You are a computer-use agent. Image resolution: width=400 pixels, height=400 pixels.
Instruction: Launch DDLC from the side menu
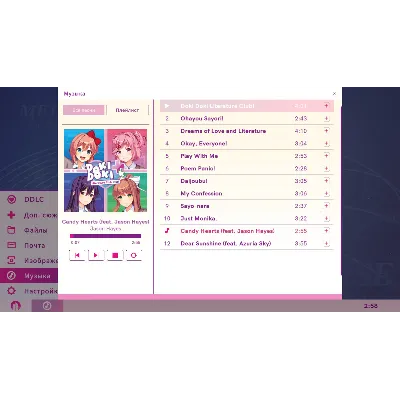(x=29, y=200)
